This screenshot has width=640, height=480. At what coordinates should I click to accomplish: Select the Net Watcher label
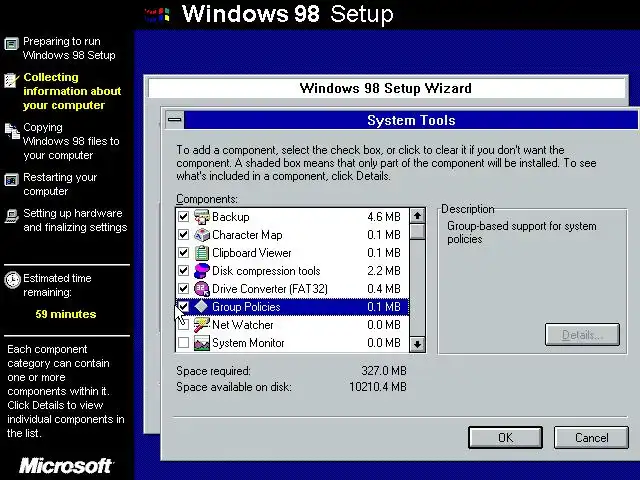pos(243,325)
